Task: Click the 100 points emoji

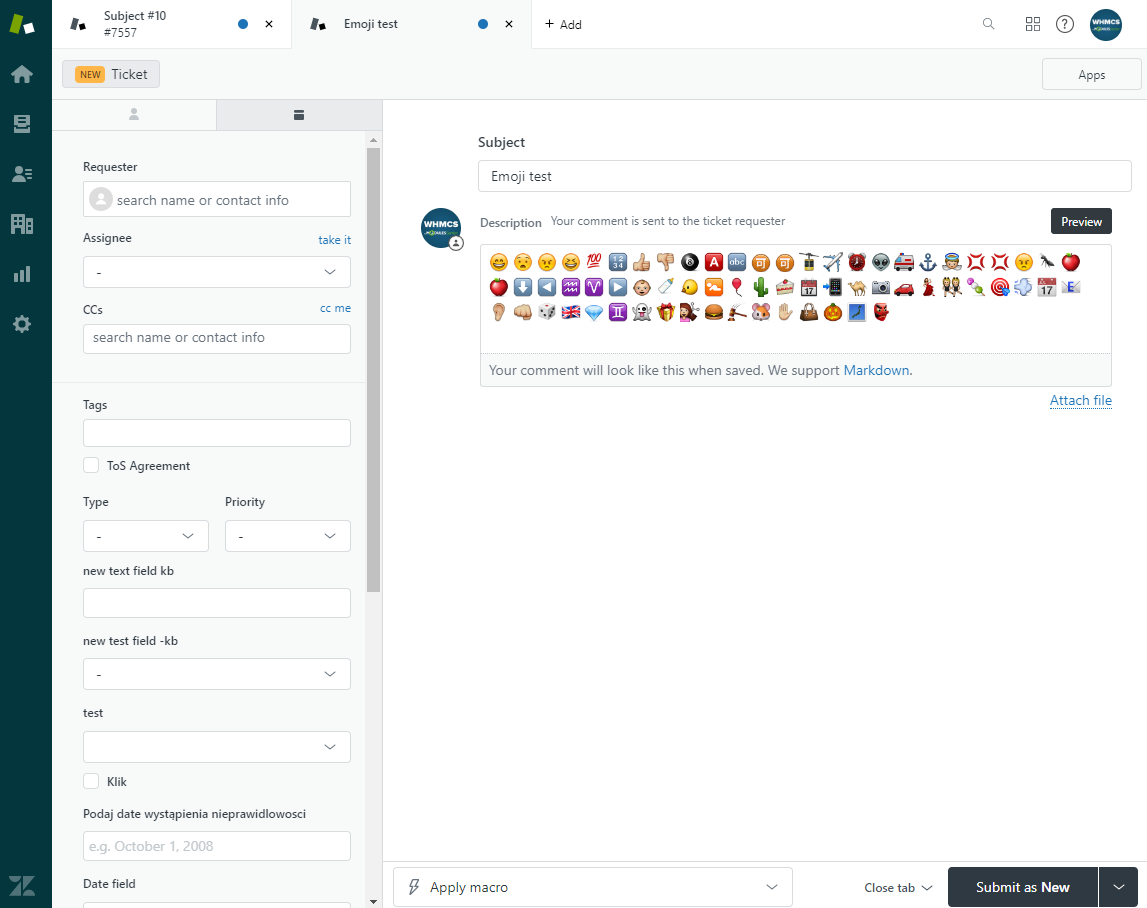Action: tap(594, 261)
